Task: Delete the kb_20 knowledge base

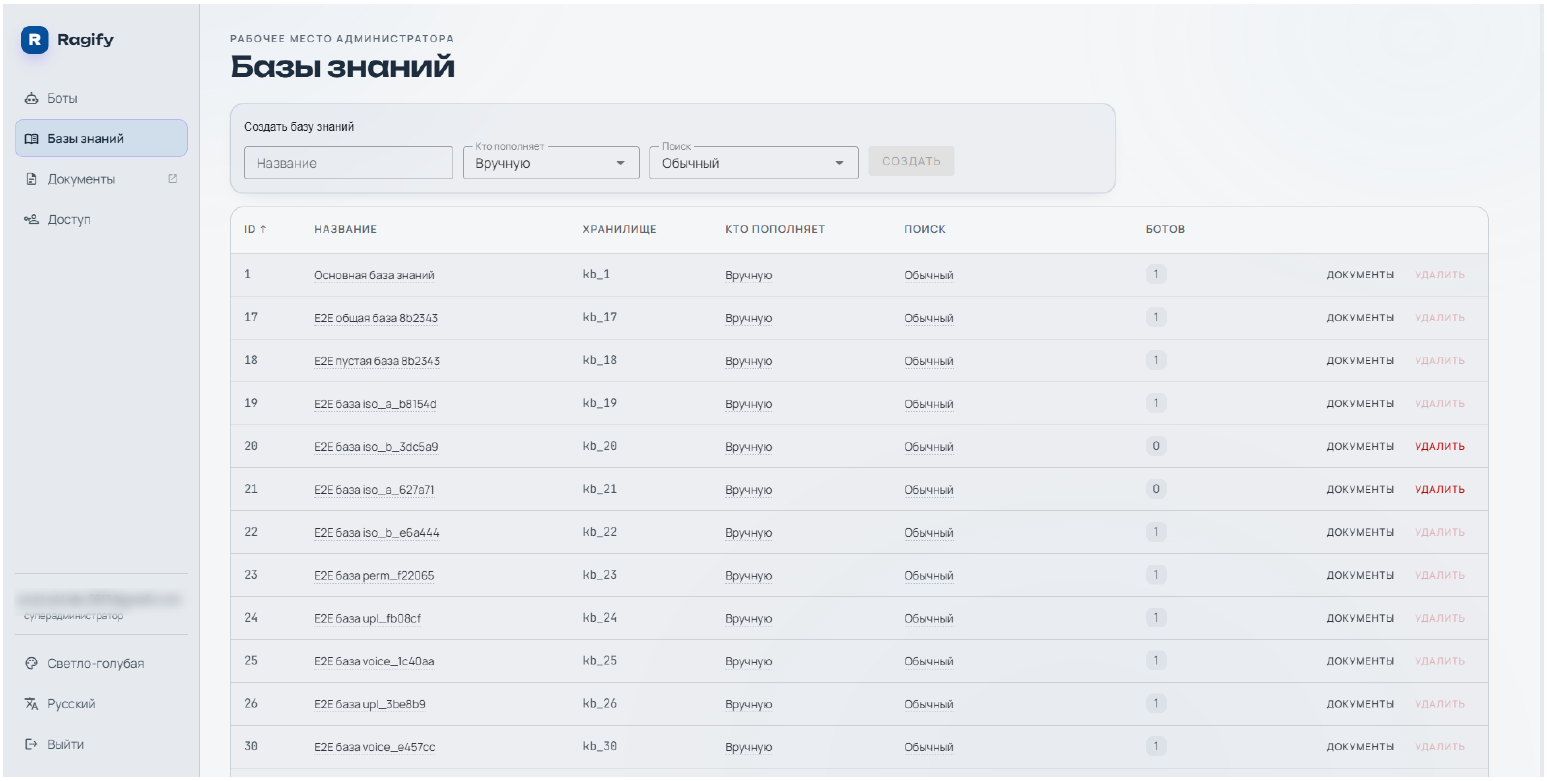Action: (x=1440, y=447)
